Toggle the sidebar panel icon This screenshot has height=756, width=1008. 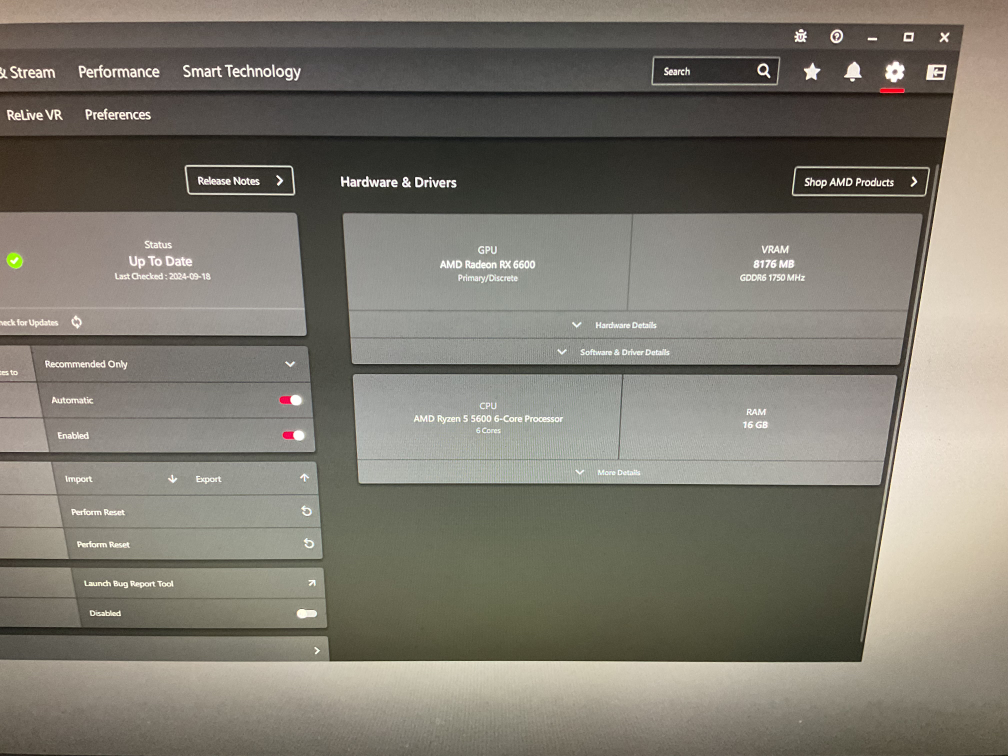(x=935, y=72)
